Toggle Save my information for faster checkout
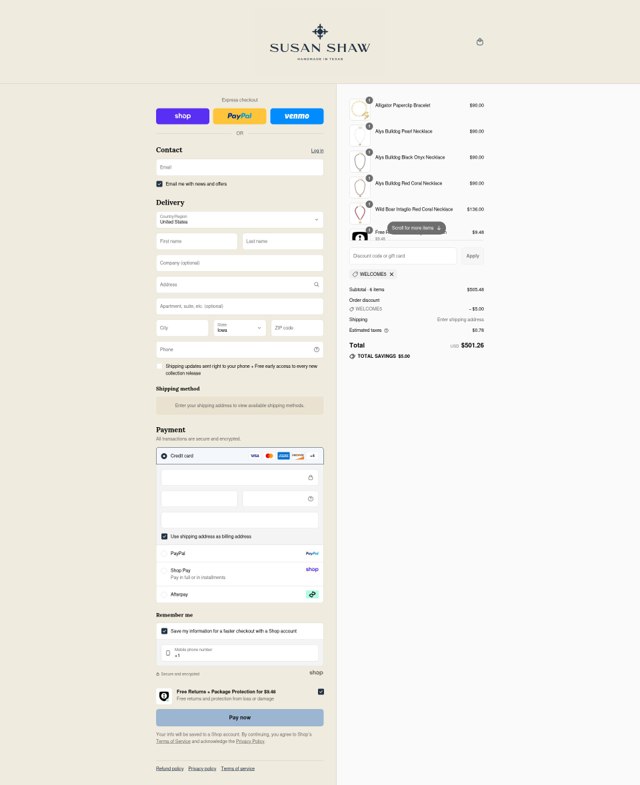The image size is (640, 785). point(164,631)
